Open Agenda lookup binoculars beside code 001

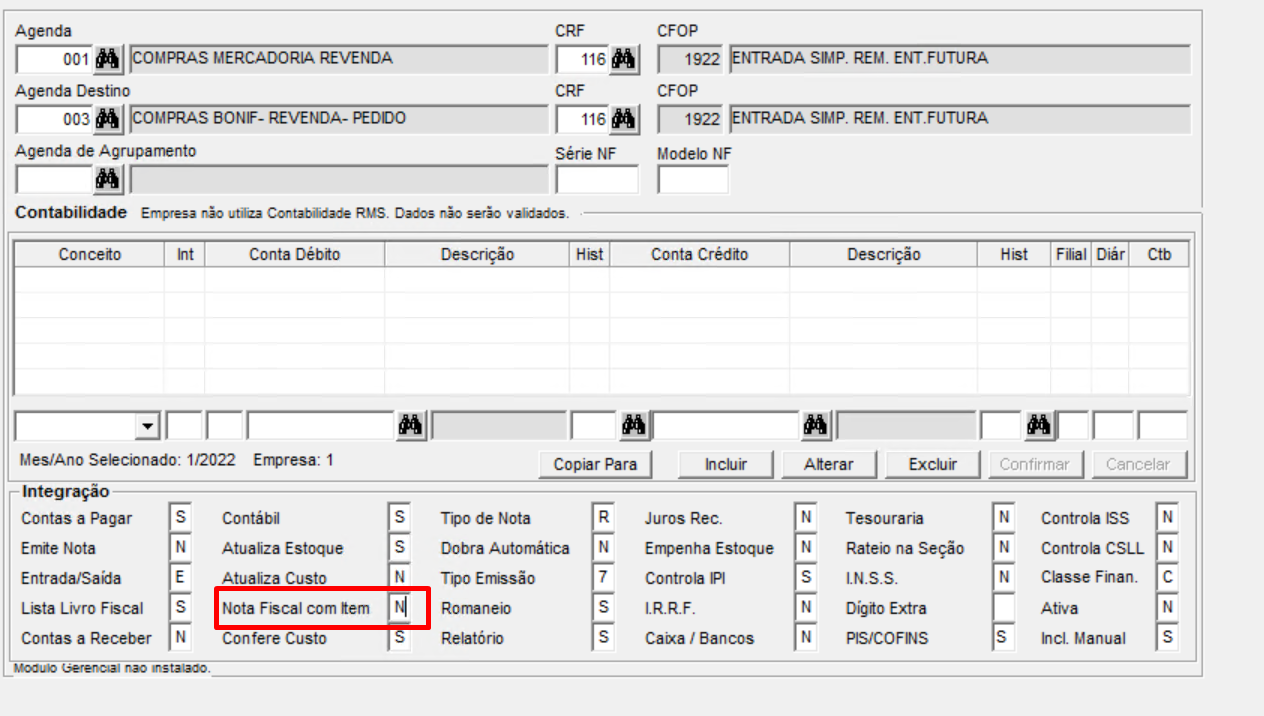coord(108,59)
